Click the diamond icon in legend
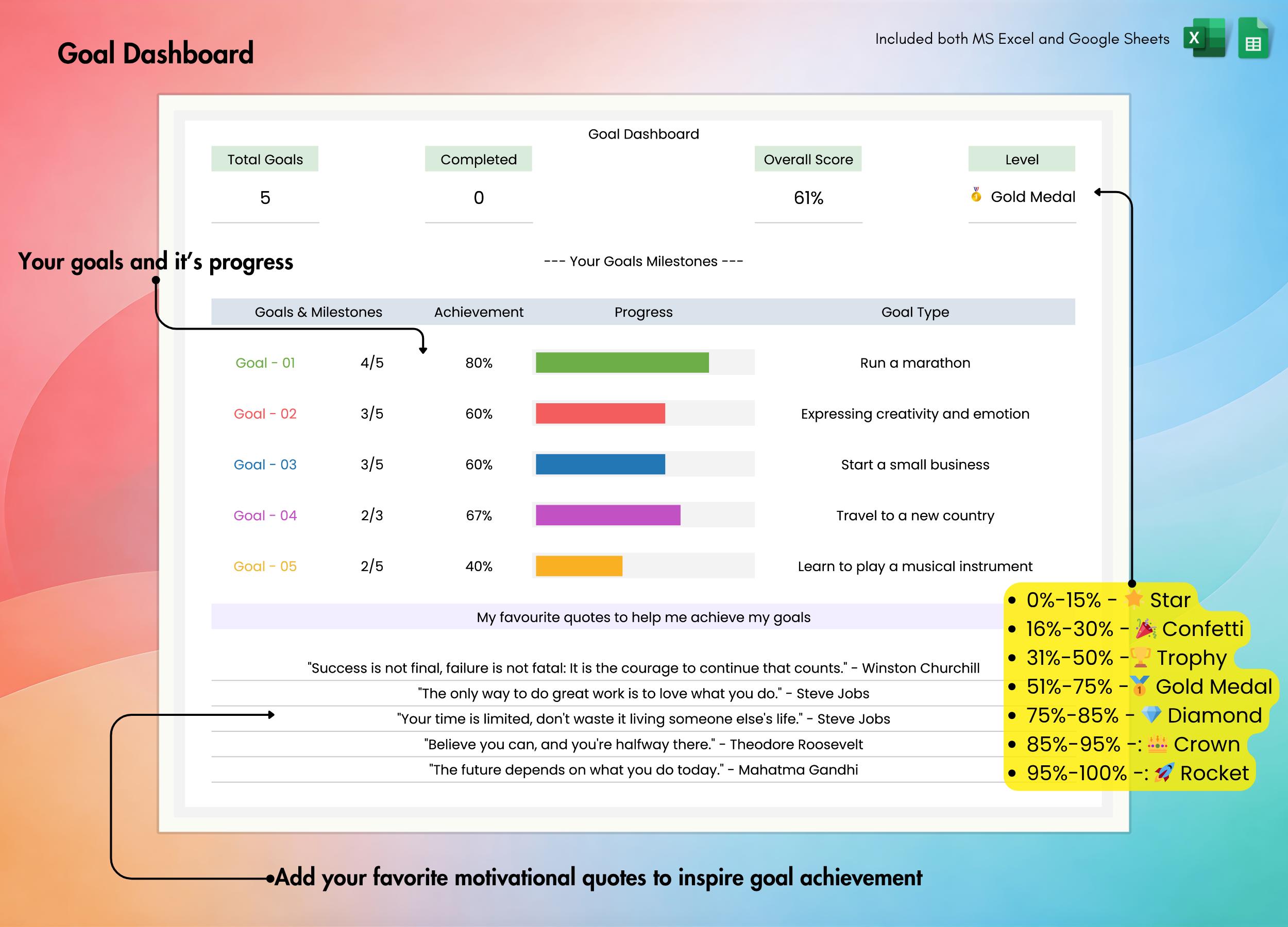 1151,715
